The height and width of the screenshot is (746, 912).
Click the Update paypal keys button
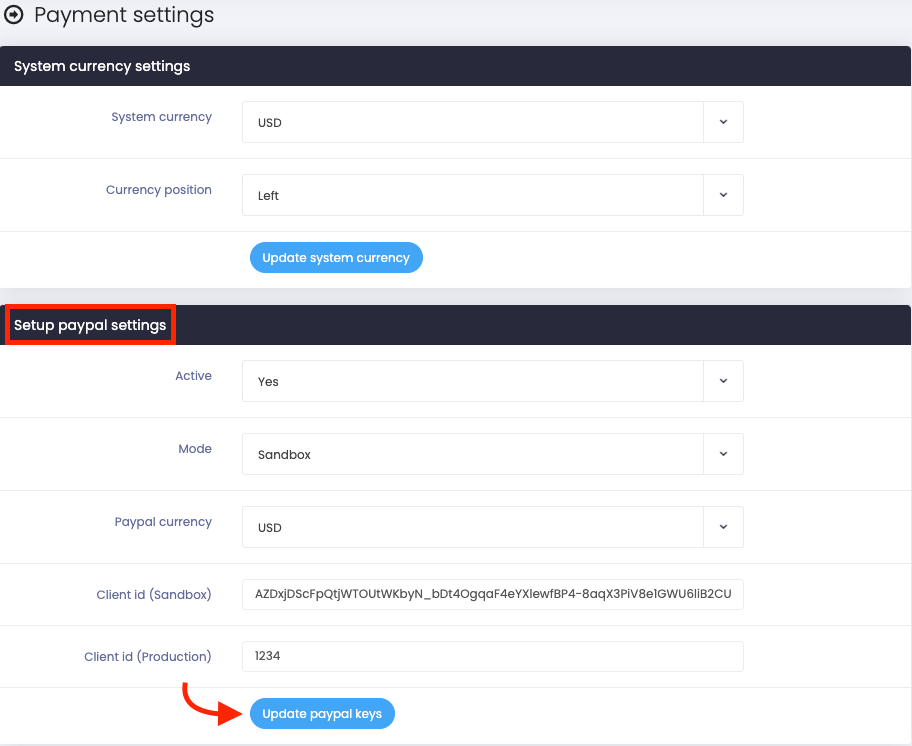(x=322, y=713)
